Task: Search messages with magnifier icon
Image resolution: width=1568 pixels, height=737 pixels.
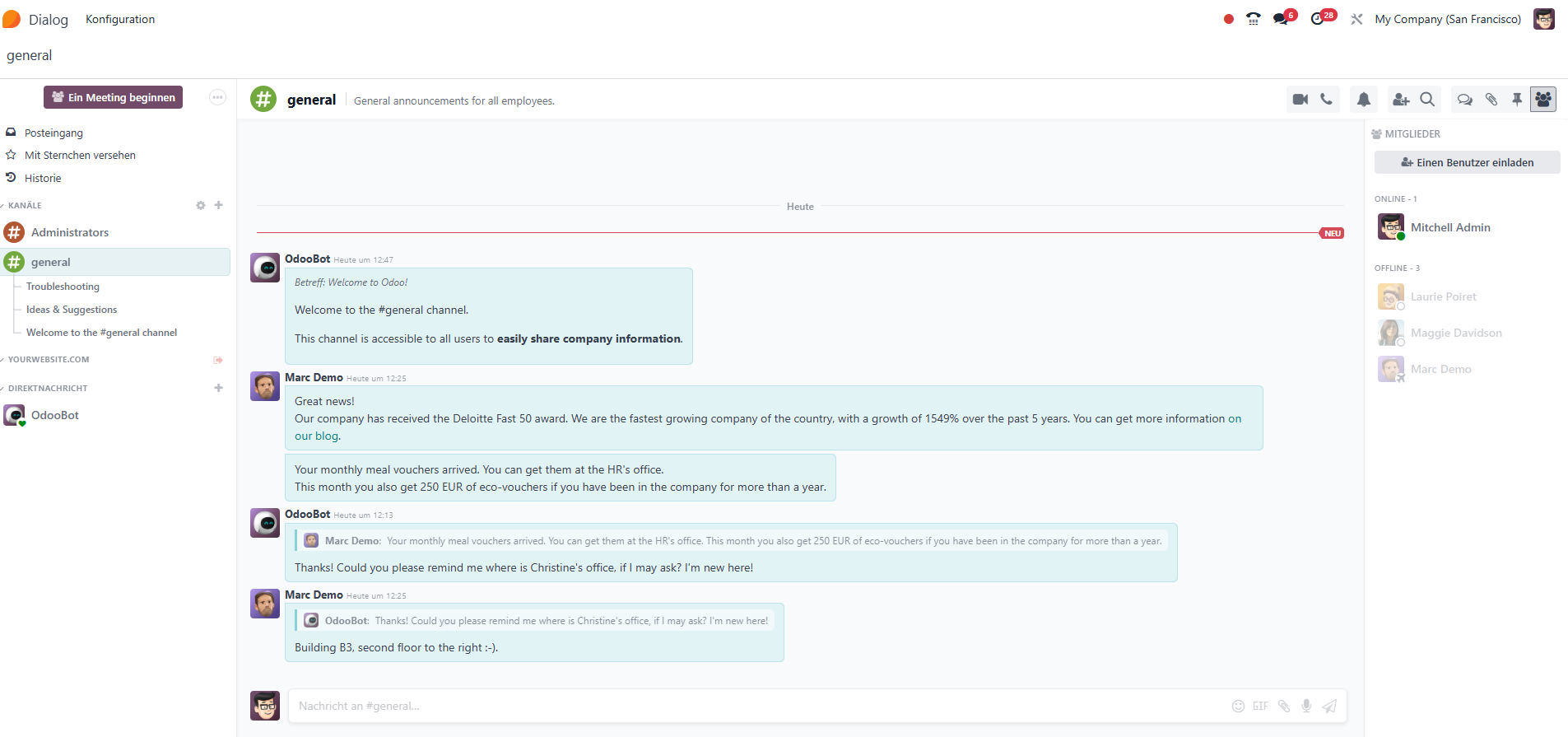Action: pyautogui.click(x=1427, y=100)
